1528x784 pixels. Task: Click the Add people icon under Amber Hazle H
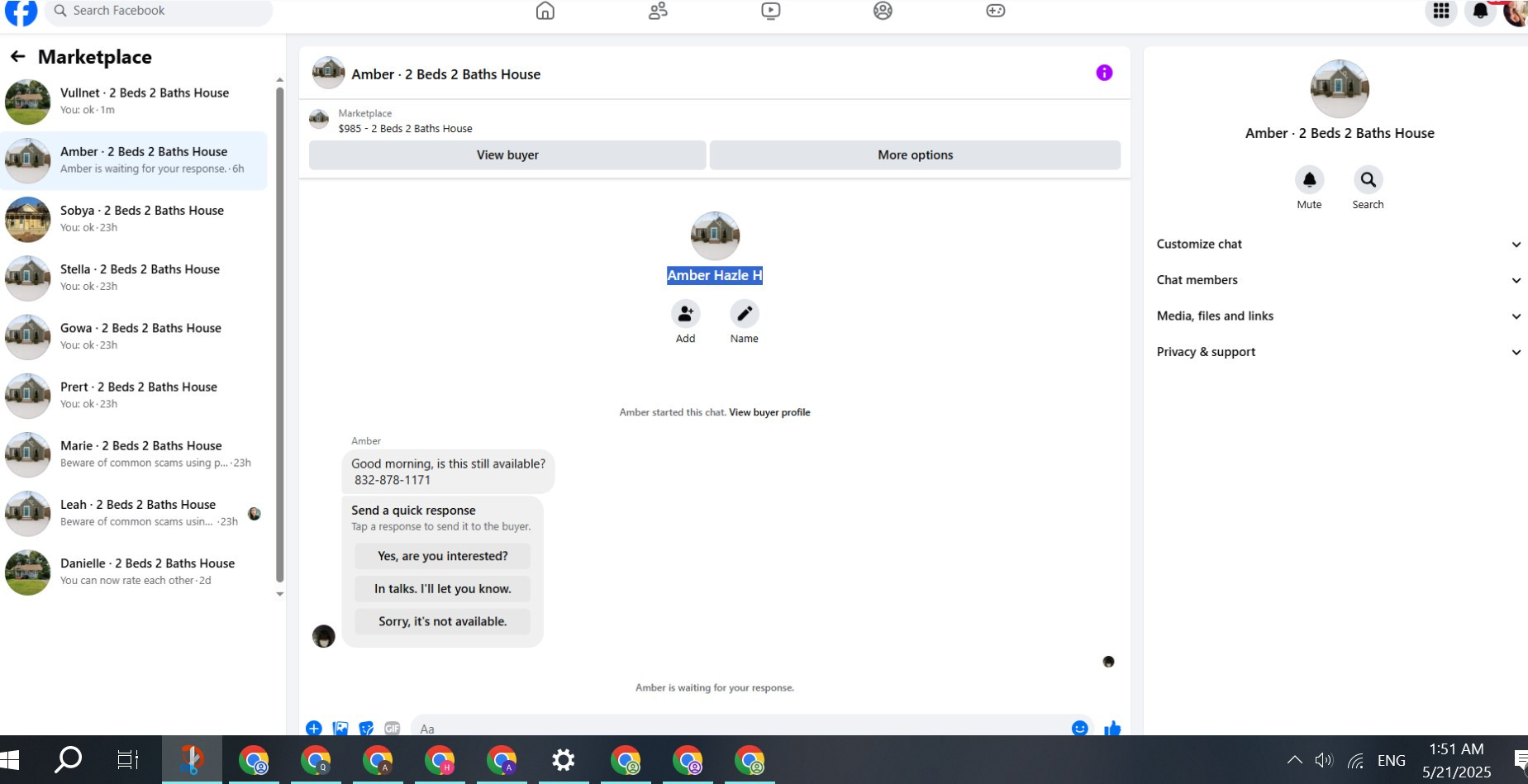click(x=686, y=314)
